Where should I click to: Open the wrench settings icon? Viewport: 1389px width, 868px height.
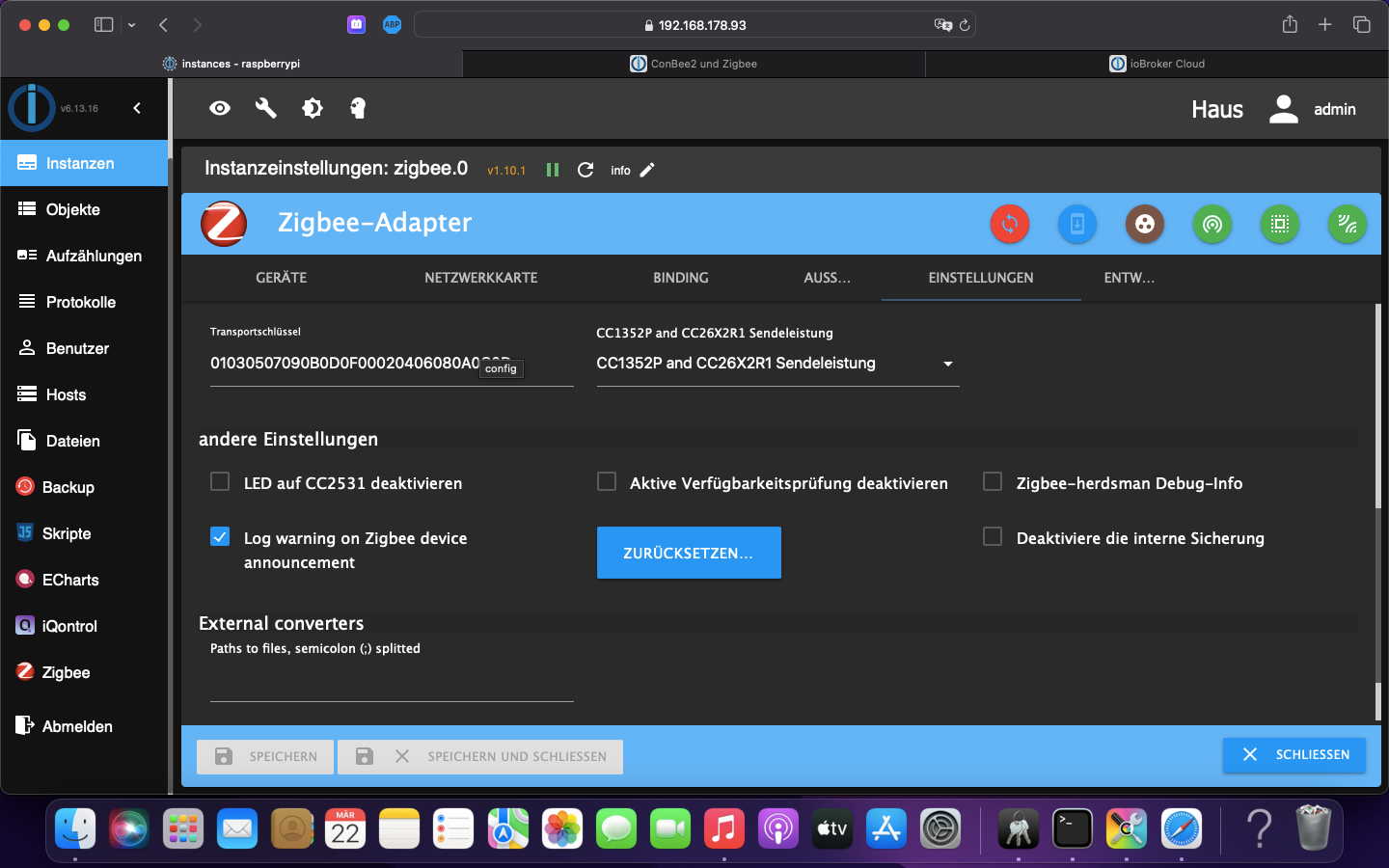coord(266,108)
